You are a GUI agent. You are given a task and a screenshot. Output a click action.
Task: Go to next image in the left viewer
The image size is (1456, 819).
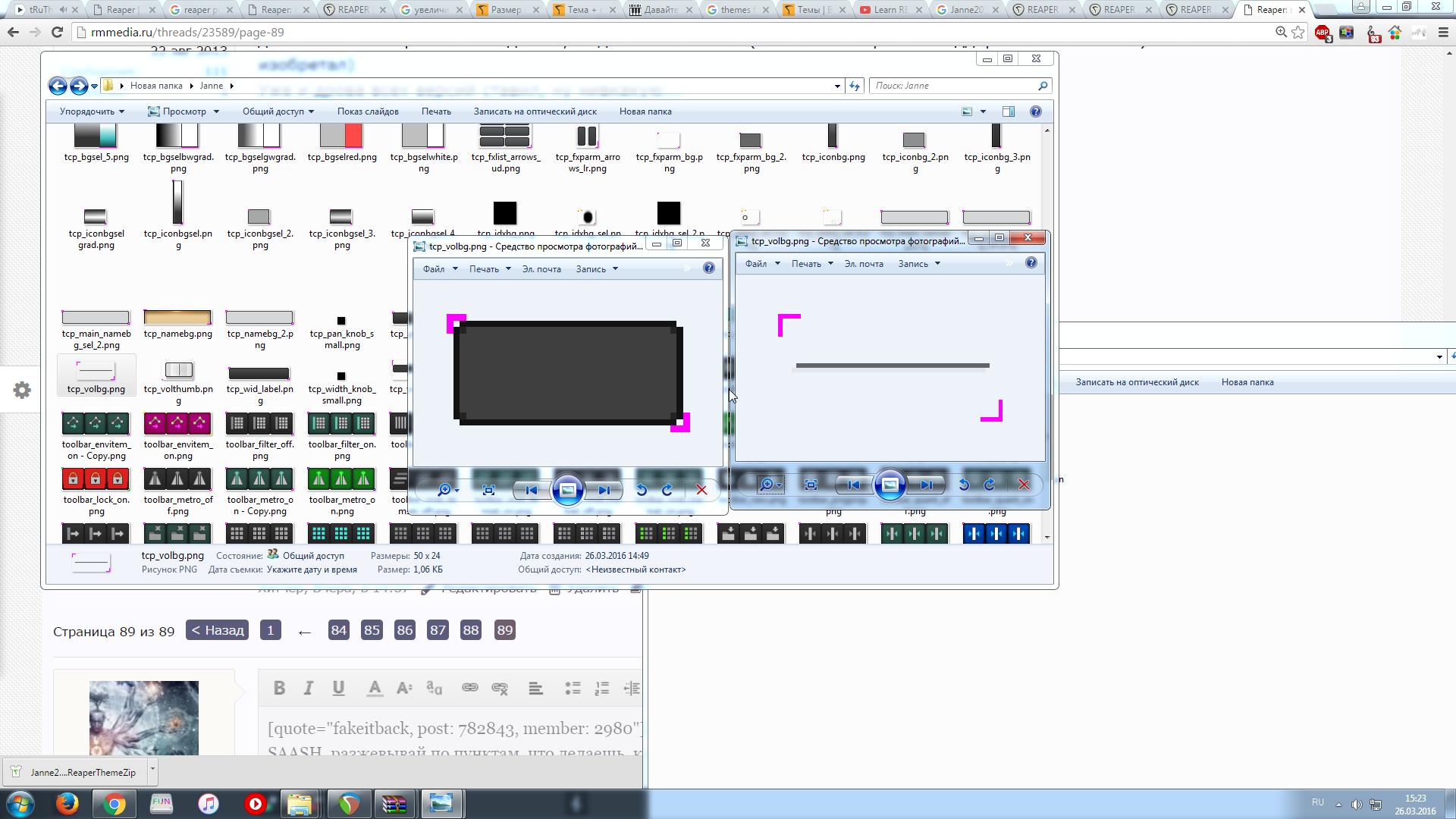tap(604, 490)
